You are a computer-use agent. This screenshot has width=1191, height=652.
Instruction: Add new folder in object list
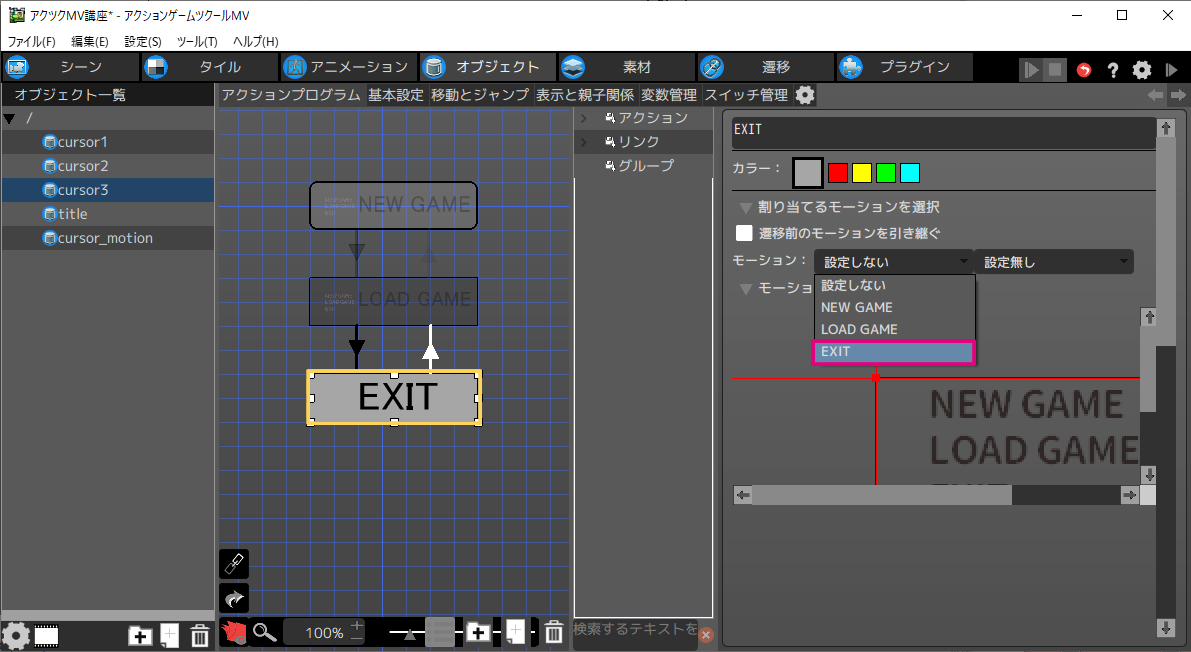coord(140,635)
